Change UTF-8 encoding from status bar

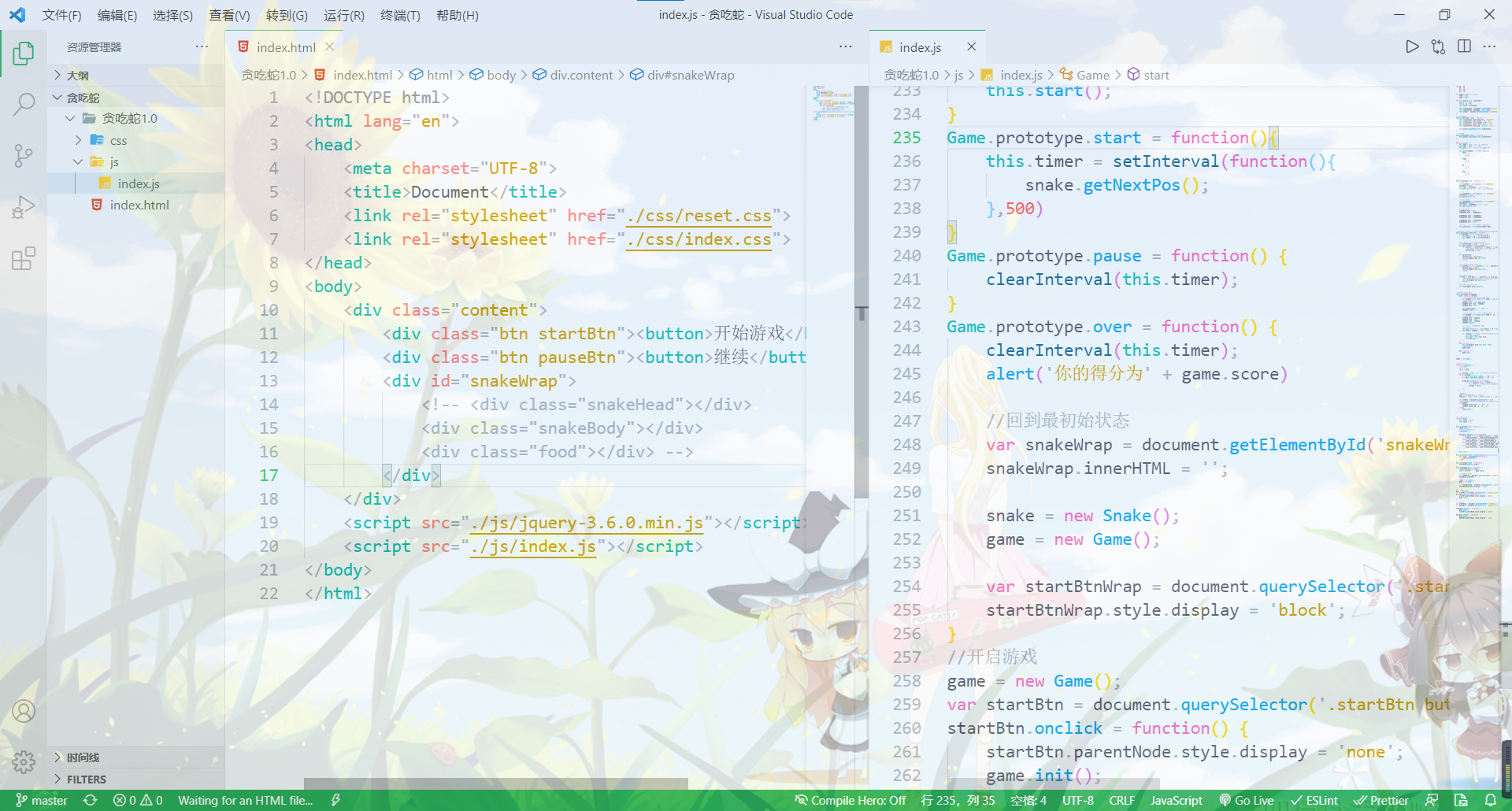click(x=1077, y=800)
